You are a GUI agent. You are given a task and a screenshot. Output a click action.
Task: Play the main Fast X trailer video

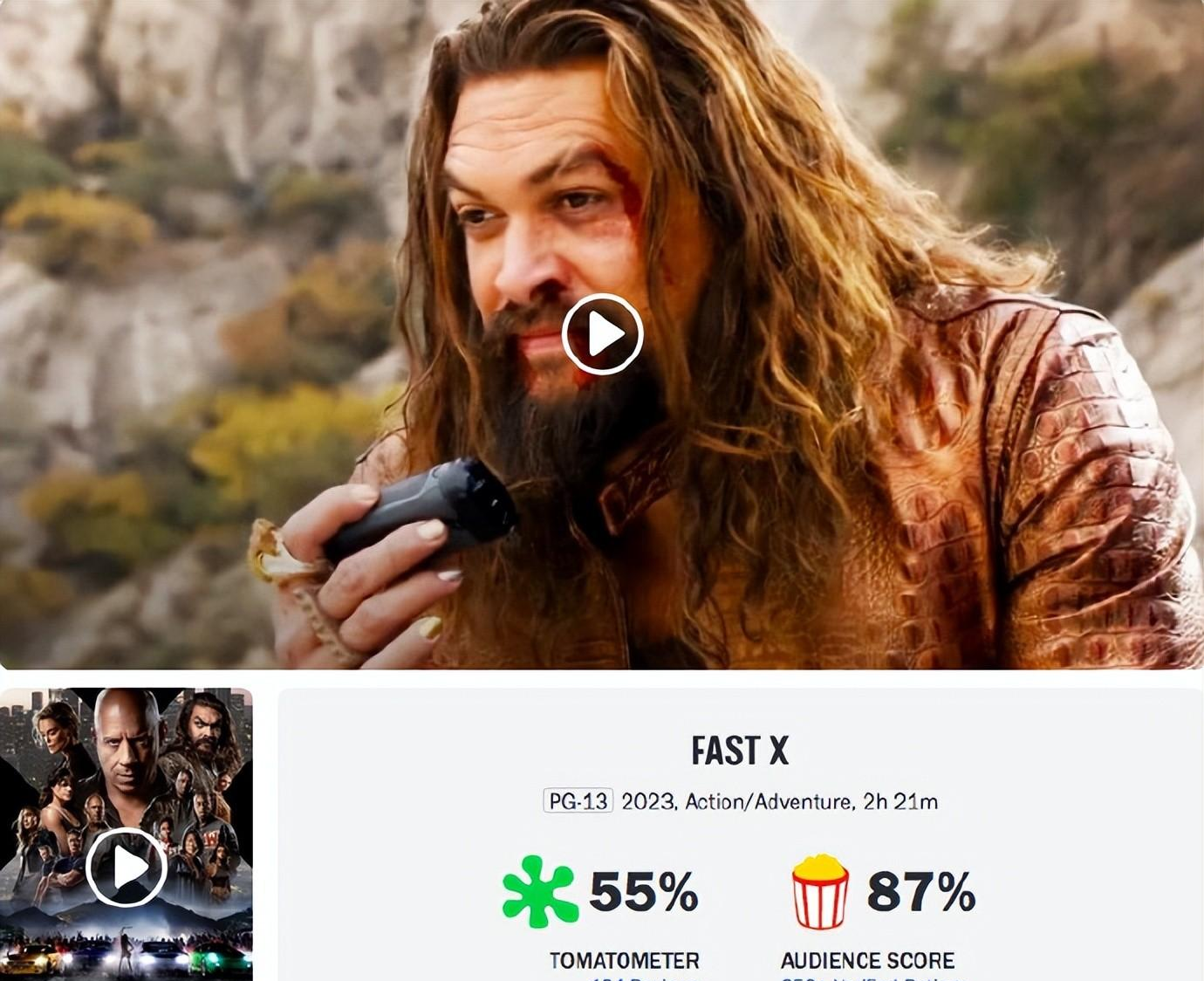(602, 334)
